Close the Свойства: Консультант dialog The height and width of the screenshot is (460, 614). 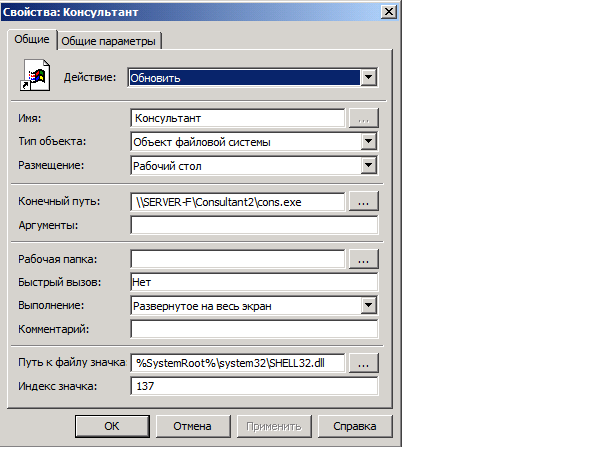[388, 12]
